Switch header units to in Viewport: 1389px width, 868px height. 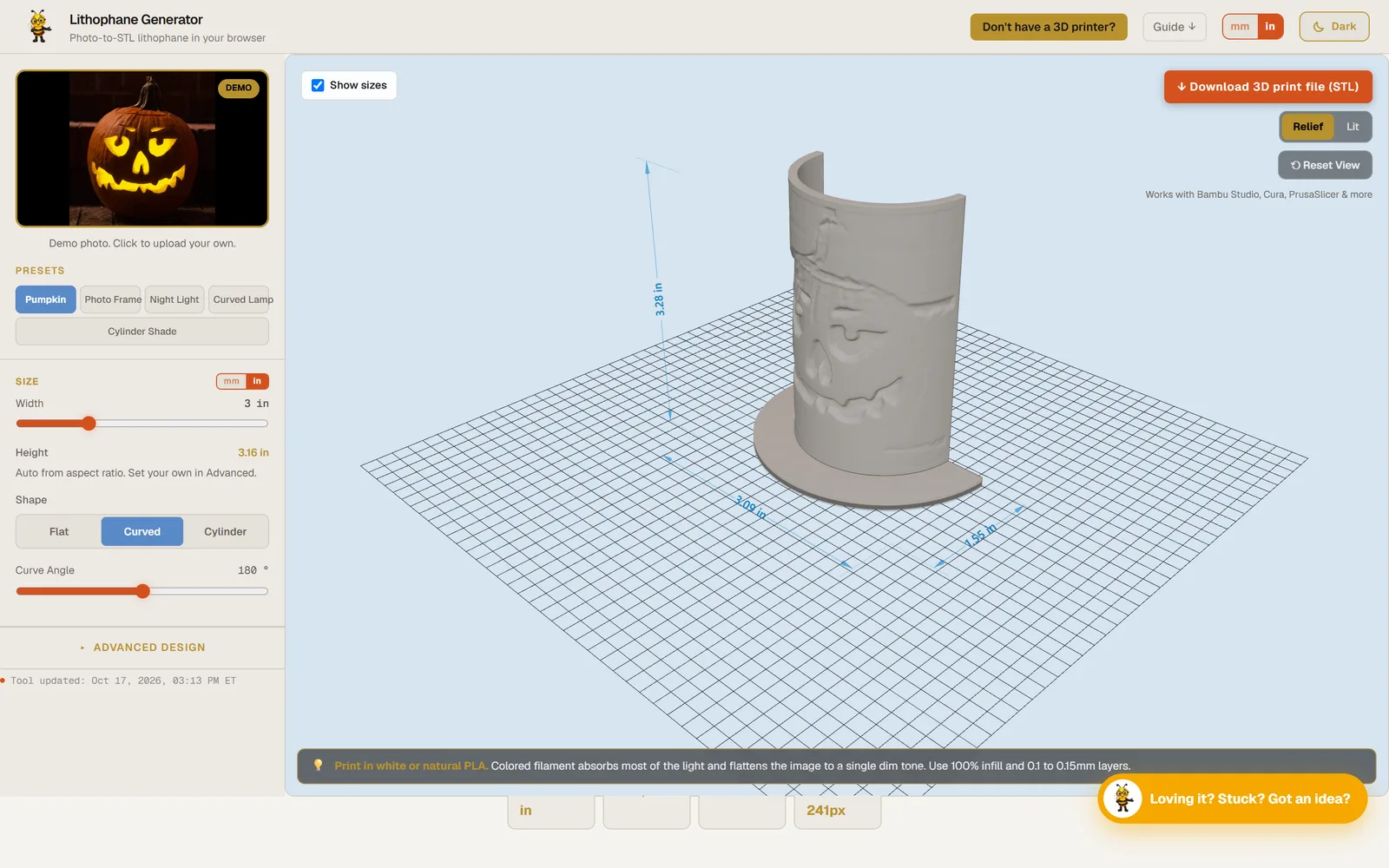[x=1270, y=27]
